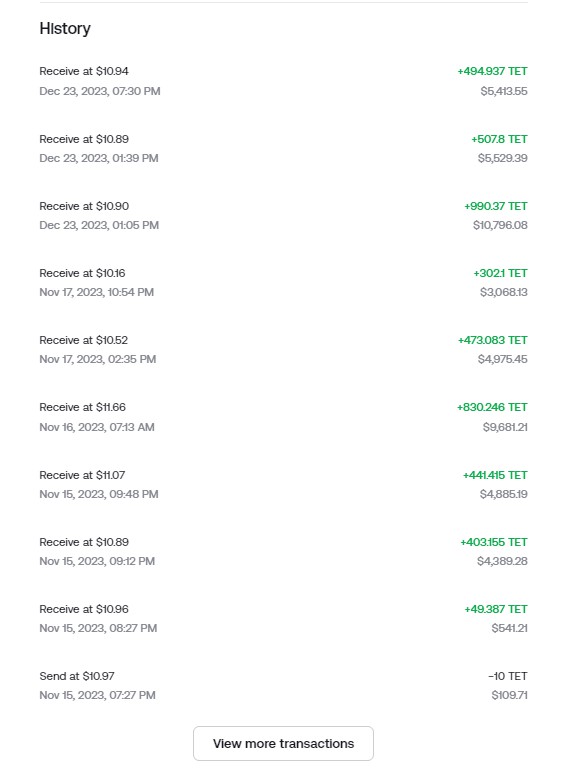Select the $10,796.08 transaction value
This screenshot has height=774, width=581.
[x=500, y=225]
